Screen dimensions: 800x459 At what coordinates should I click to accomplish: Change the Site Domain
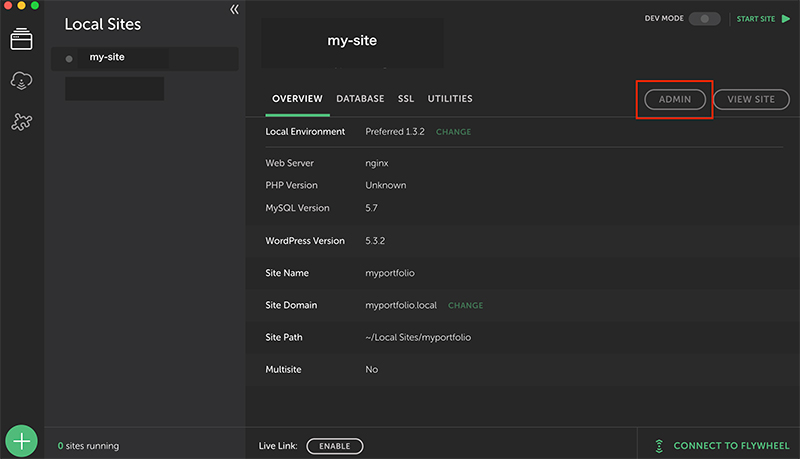(x=465, y=305)
